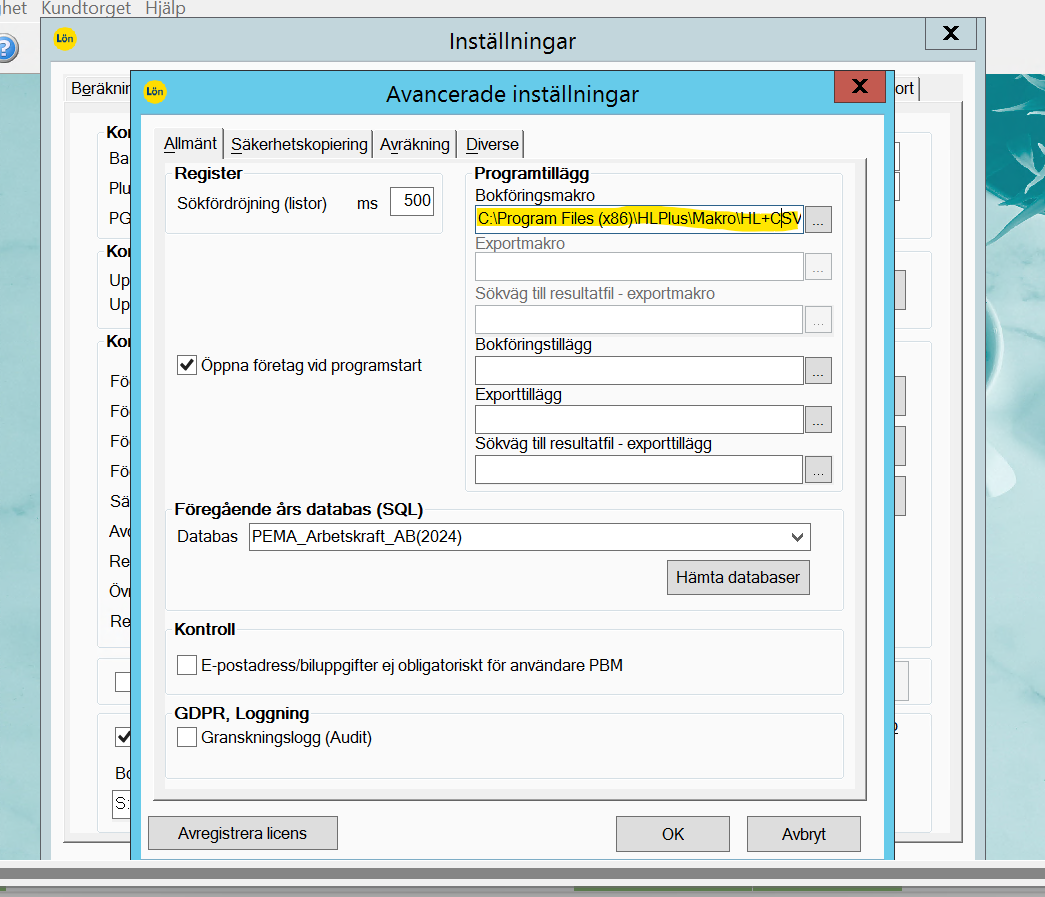Image resolution: width=1045 pixels, height=897 pixels.
Task: Click the Lön icon in Avancerade inställningar title
Action: 155,92
